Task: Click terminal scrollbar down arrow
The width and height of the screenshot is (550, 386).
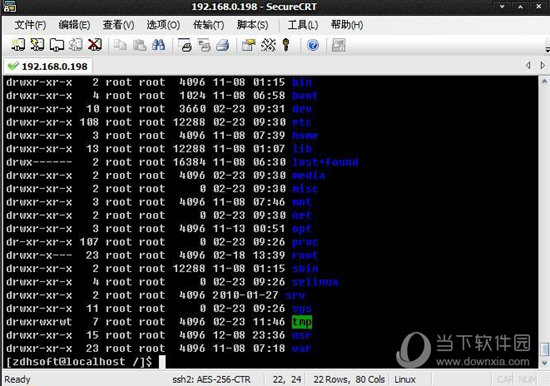Action: pyautogui.click(x=544, y=363)
